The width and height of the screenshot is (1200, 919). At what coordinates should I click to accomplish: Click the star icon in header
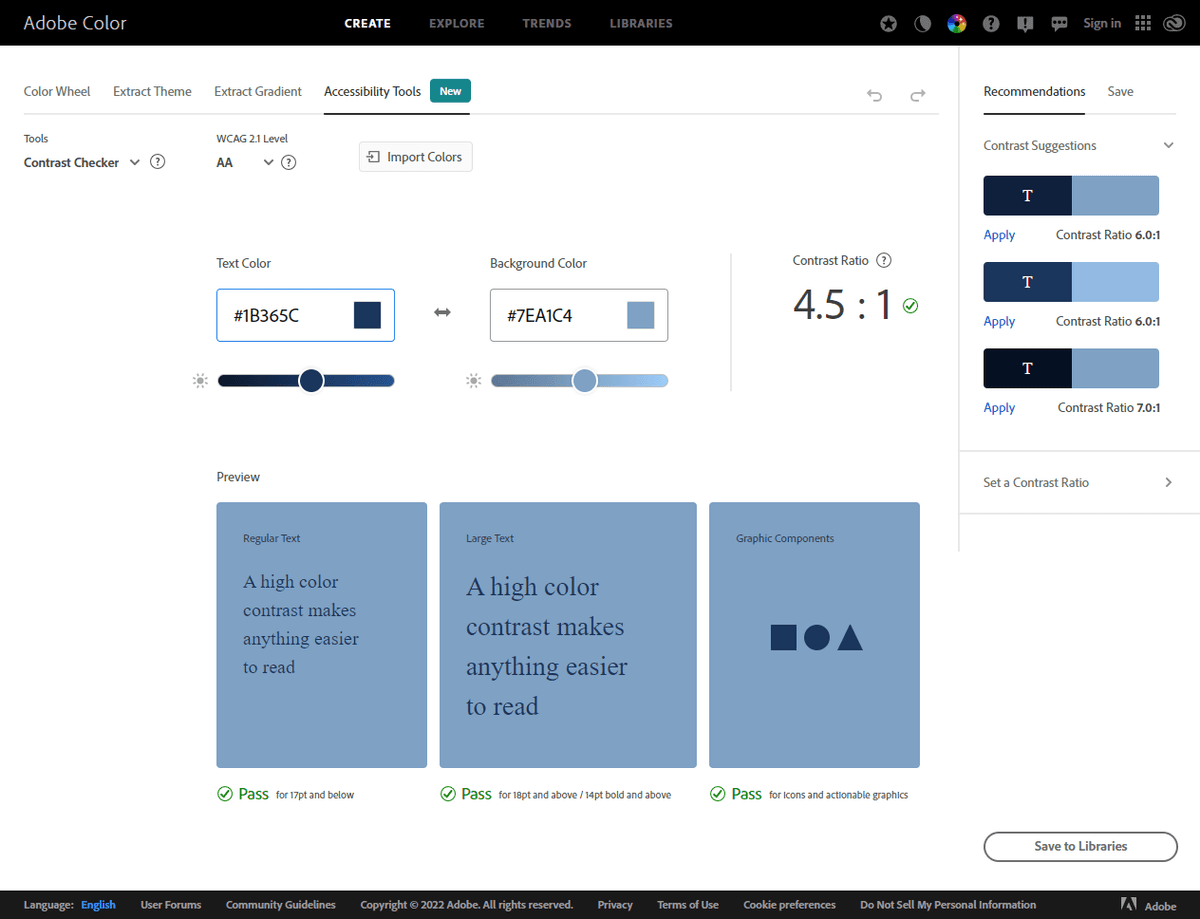point(888,24)
